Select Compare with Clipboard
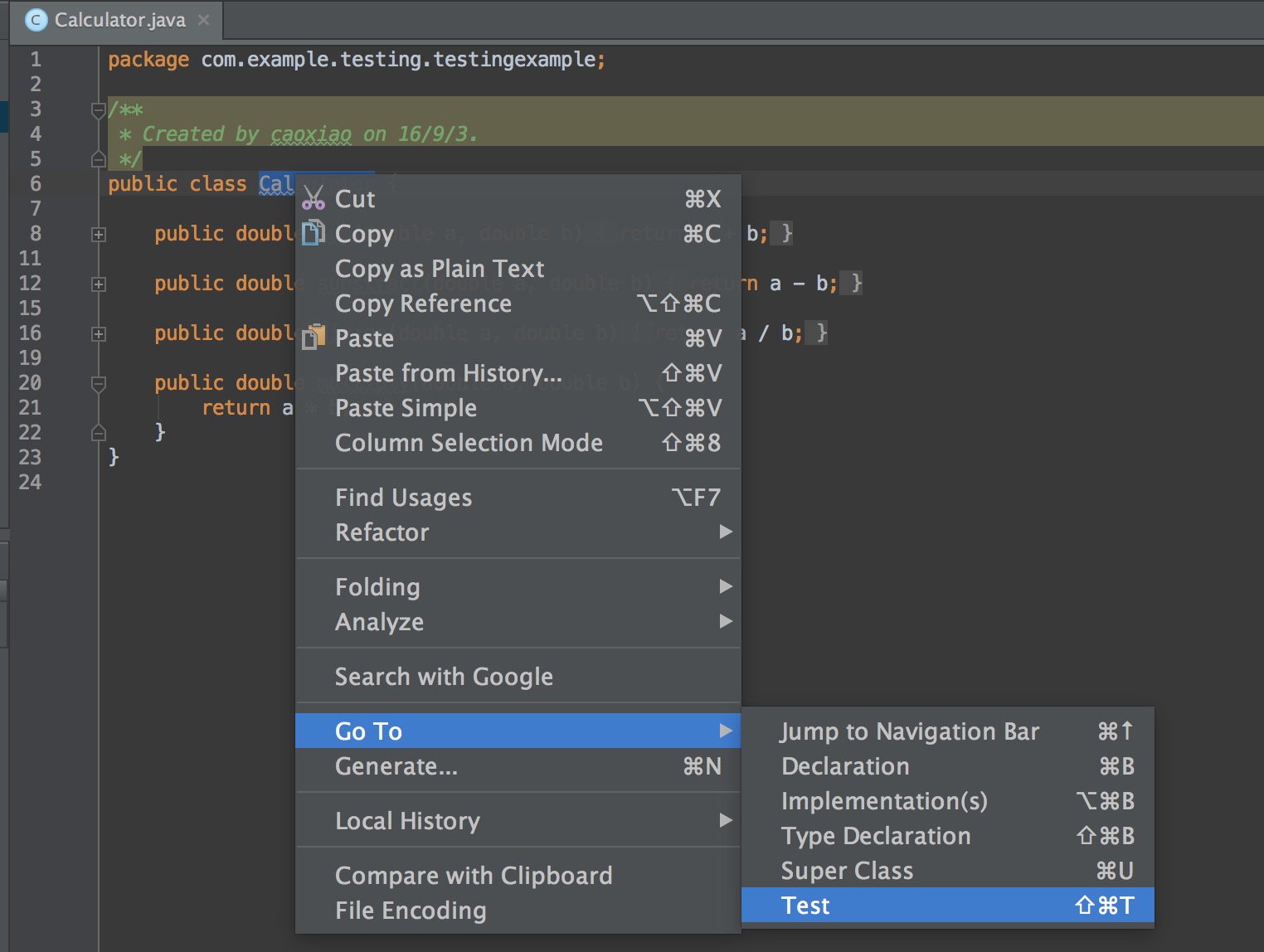This screenshot has height=952, width=1264. pyautogui.click(x=518, y=876)
